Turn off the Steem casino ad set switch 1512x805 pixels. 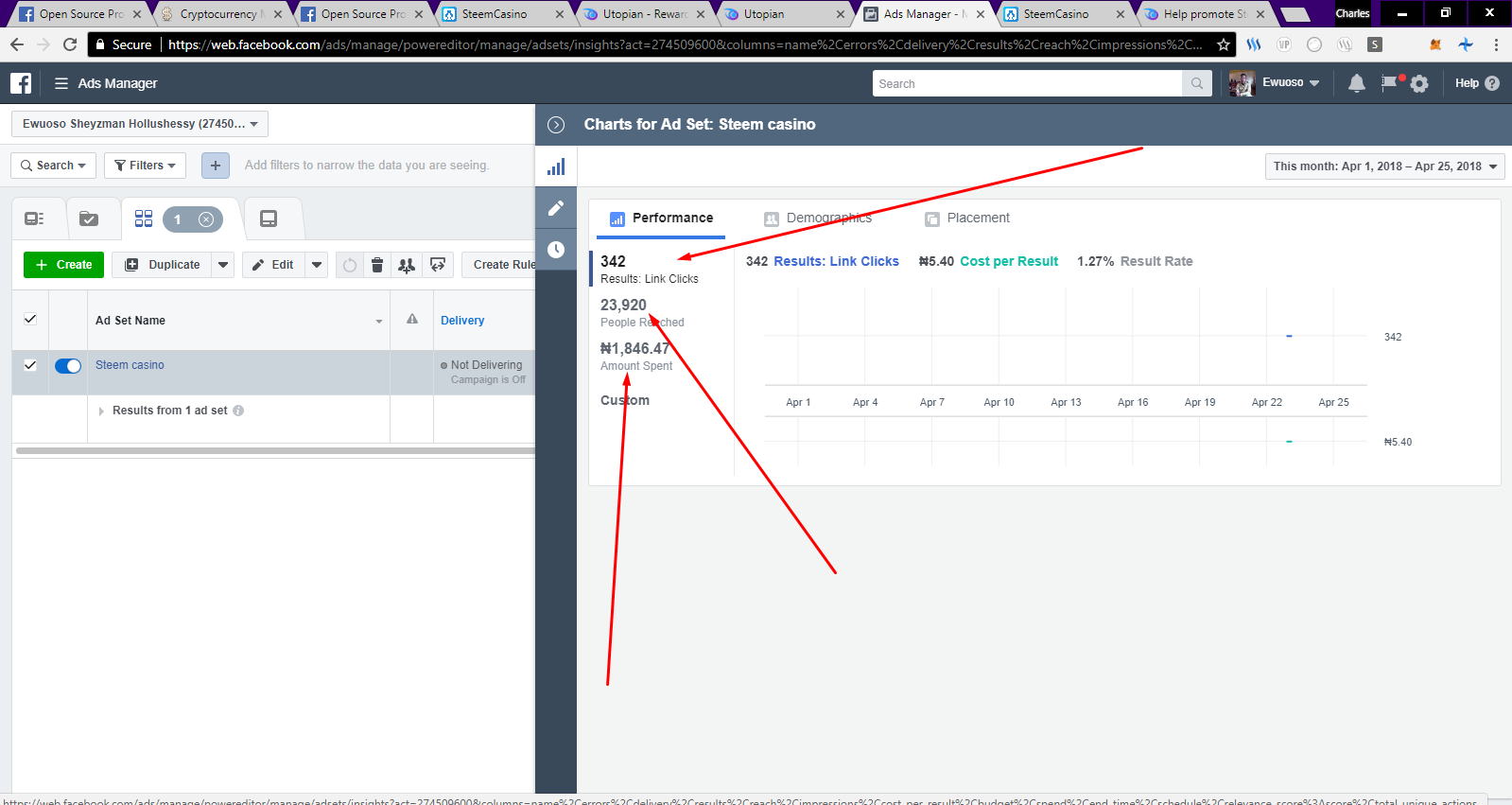point(68,366)
